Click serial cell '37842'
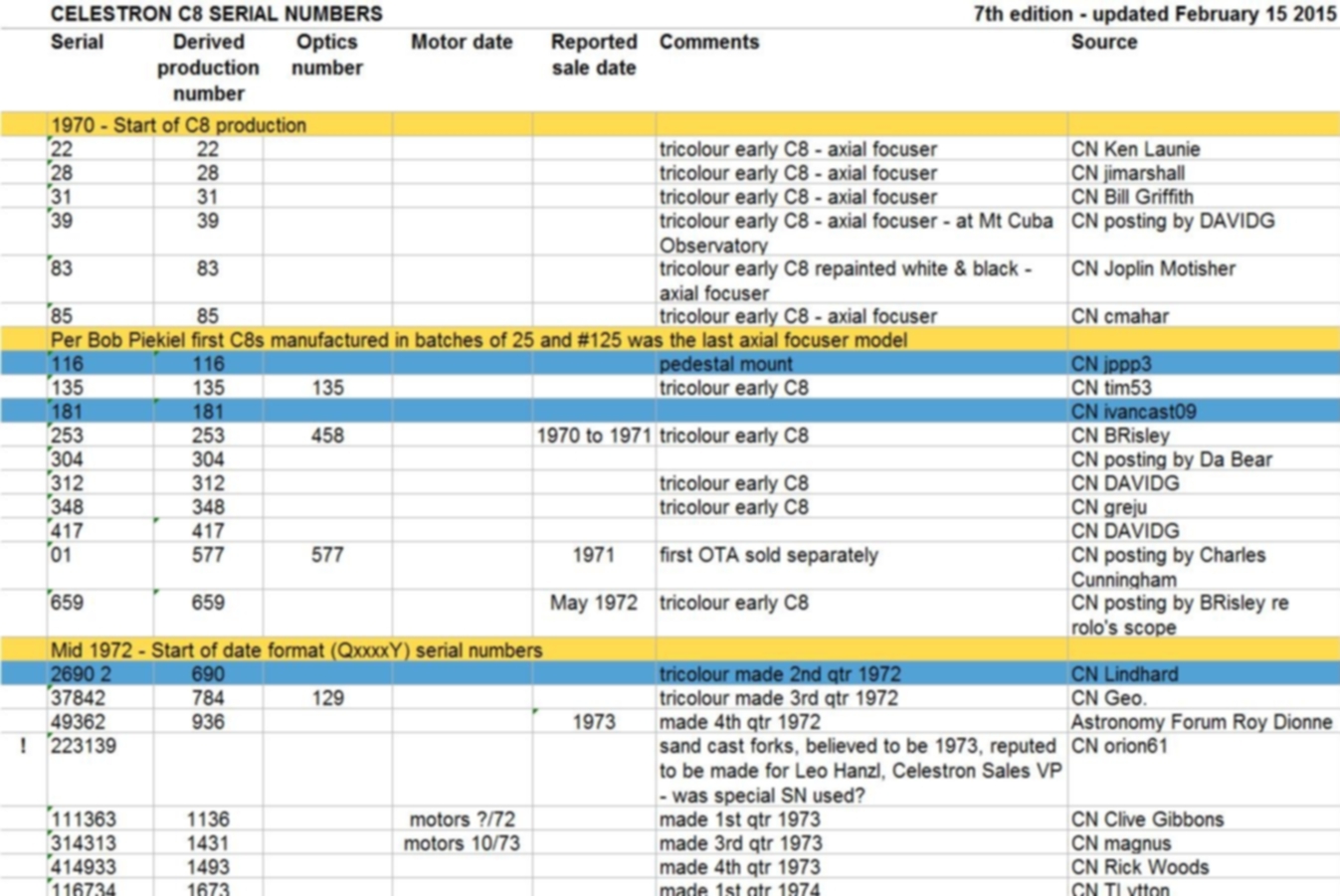The image size is (1340, 896). (x=78, y=698)
